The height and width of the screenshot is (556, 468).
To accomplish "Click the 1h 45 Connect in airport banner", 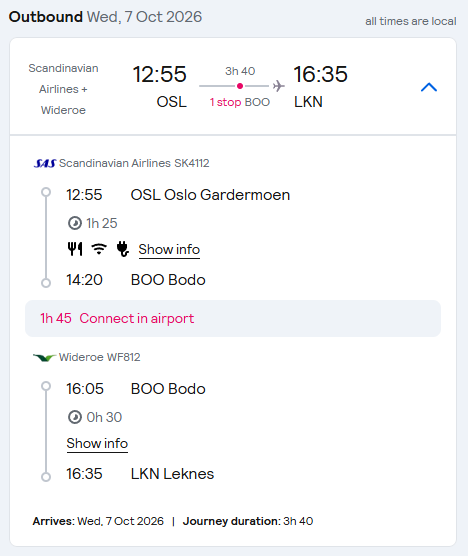I will click(233, 318).
